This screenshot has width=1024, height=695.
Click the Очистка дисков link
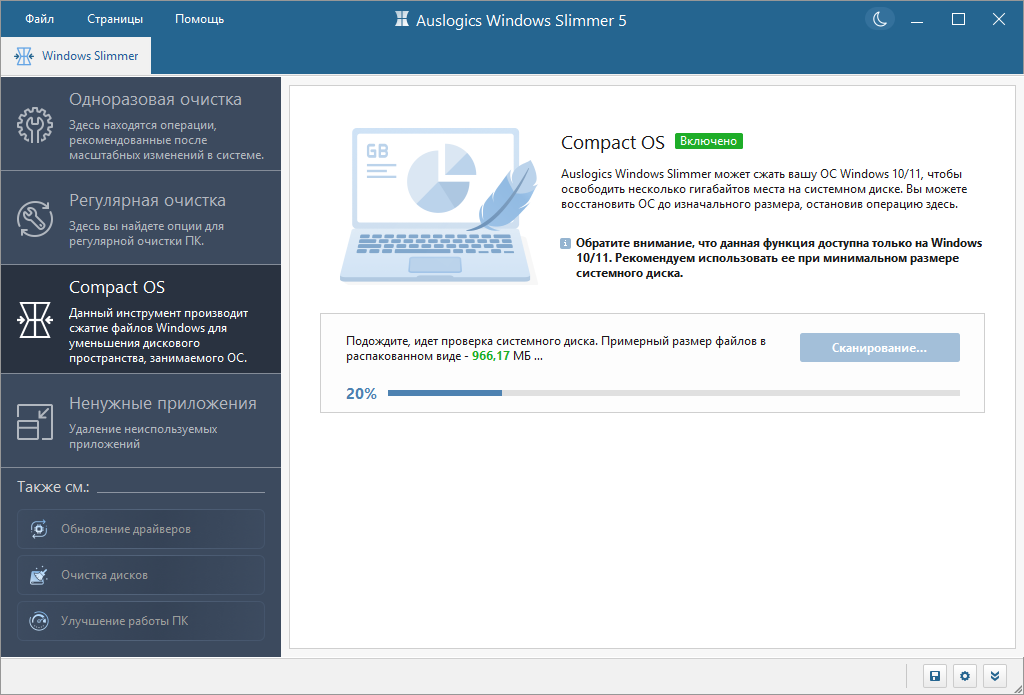point(141,575)
